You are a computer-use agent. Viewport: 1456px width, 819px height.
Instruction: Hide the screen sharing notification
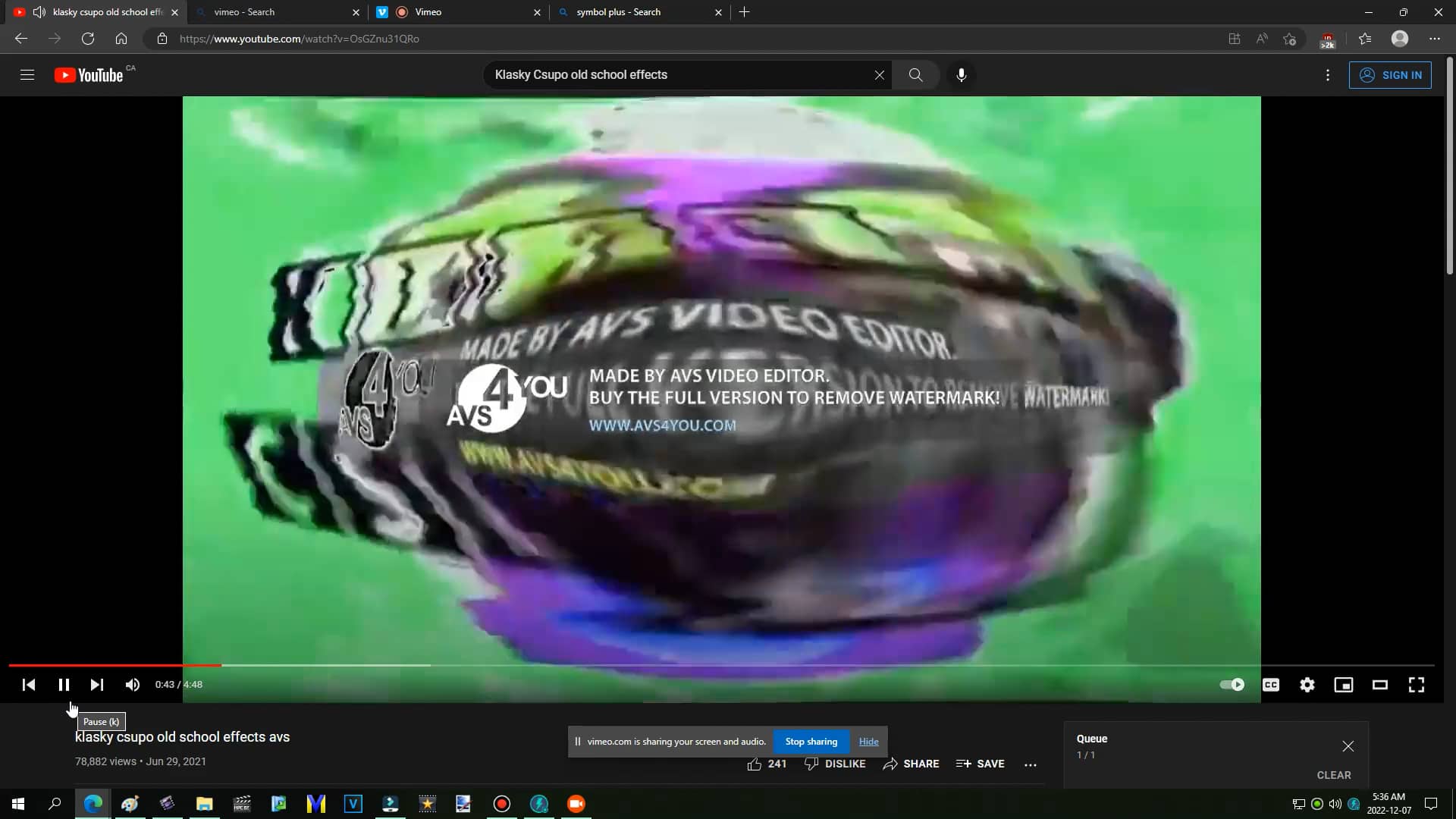(x=868, y=741)
